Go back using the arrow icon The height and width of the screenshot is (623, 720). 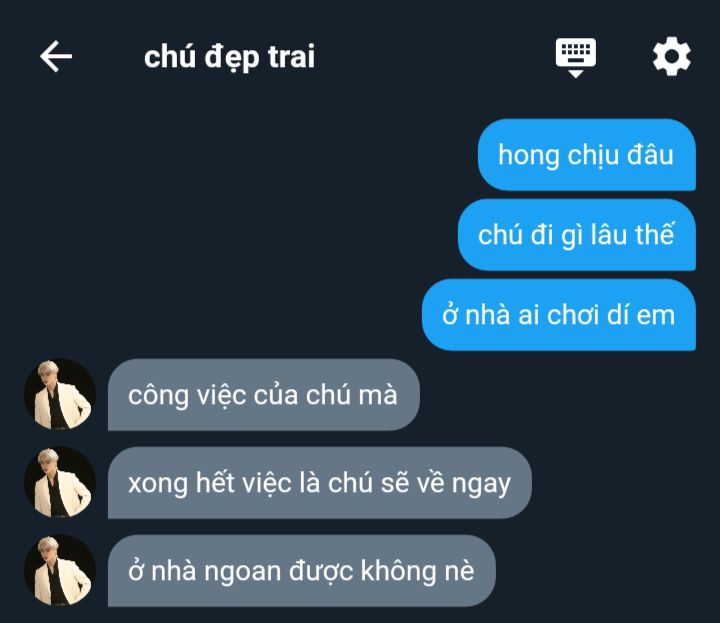(x=56, y=56)
